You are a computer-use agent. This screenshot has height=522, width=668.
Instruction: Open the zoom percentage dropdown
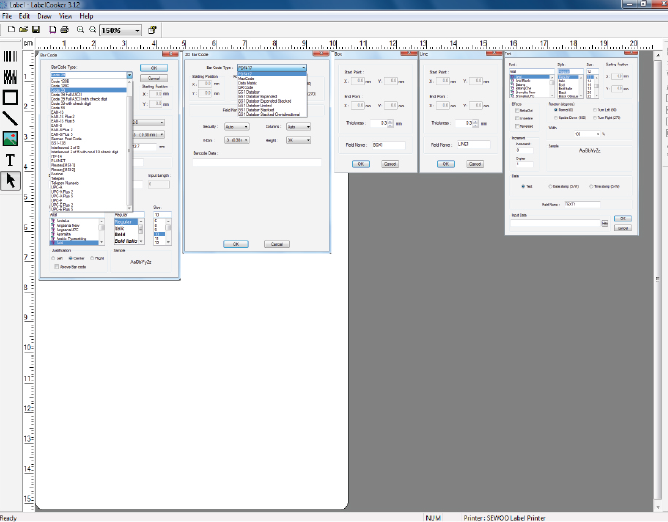pos(137,30)
